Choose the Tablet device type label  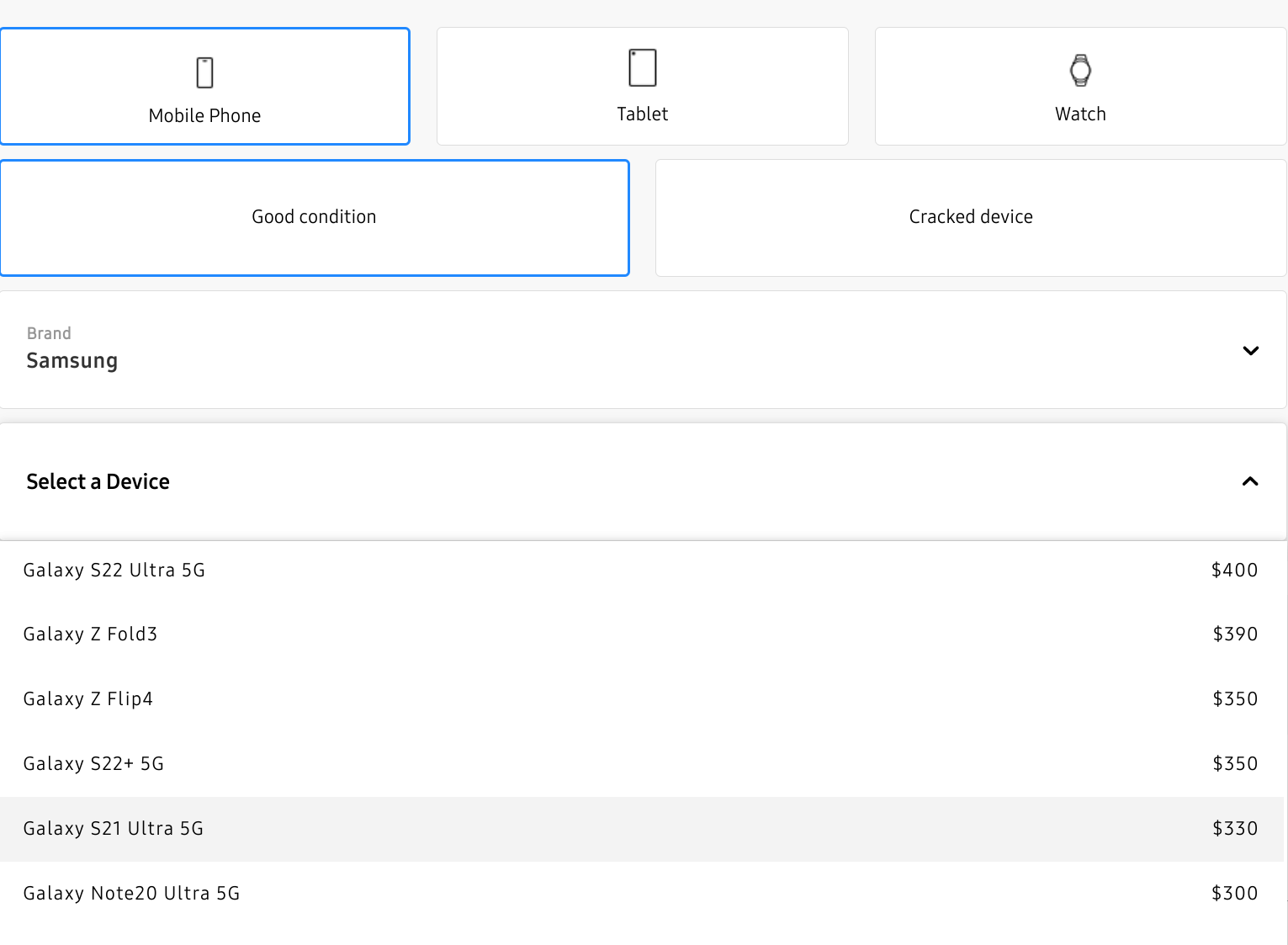click(643, 114)
